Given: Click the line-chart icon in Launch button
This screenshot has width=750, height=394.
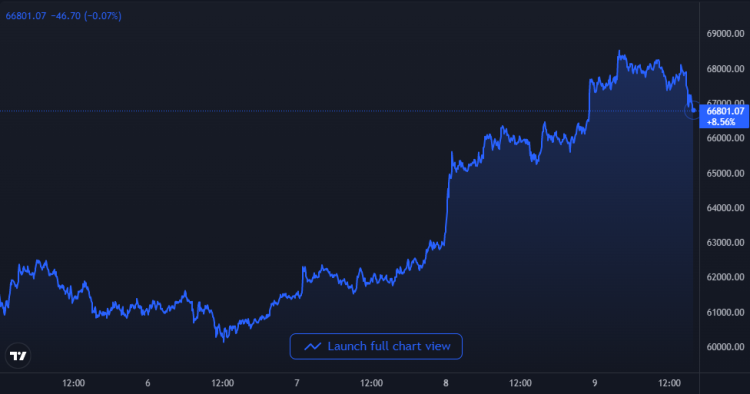Looking at the screenshot, I should pyautogui.click(x=313, y=346).
